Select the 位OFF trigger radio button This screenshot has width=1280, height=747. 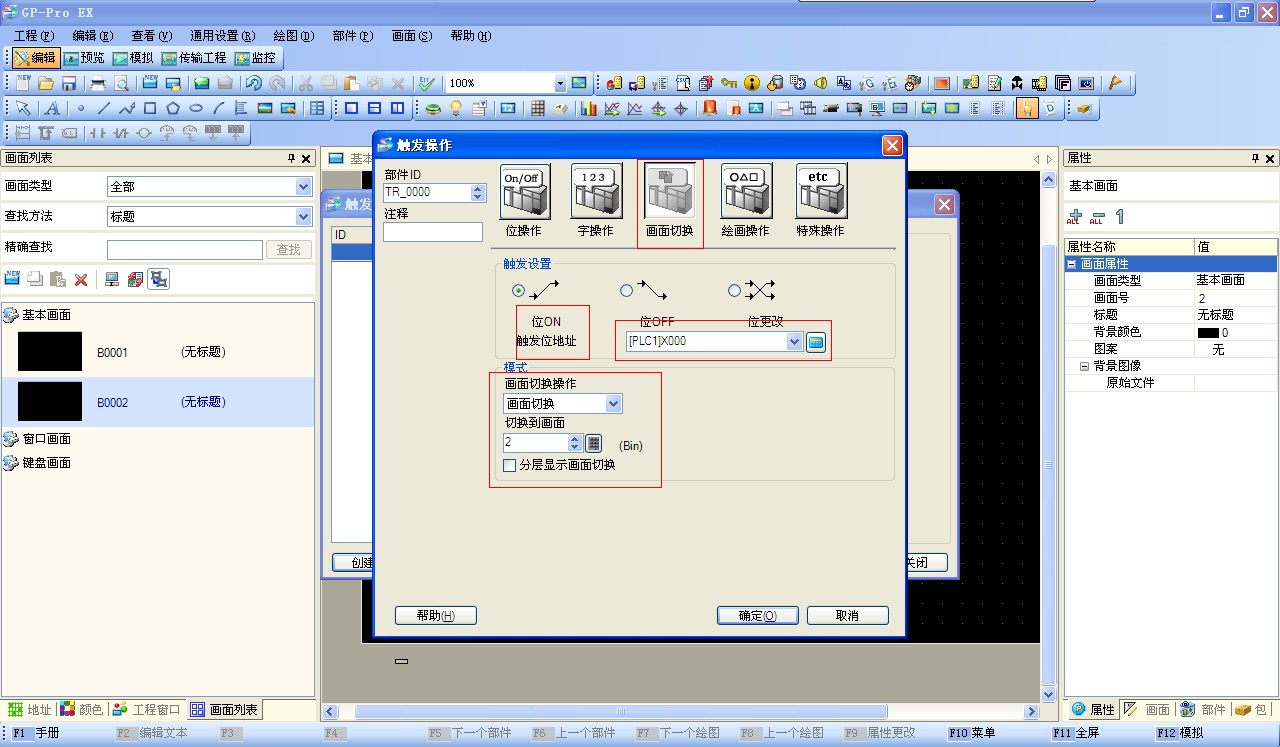(x=627, y=291)
